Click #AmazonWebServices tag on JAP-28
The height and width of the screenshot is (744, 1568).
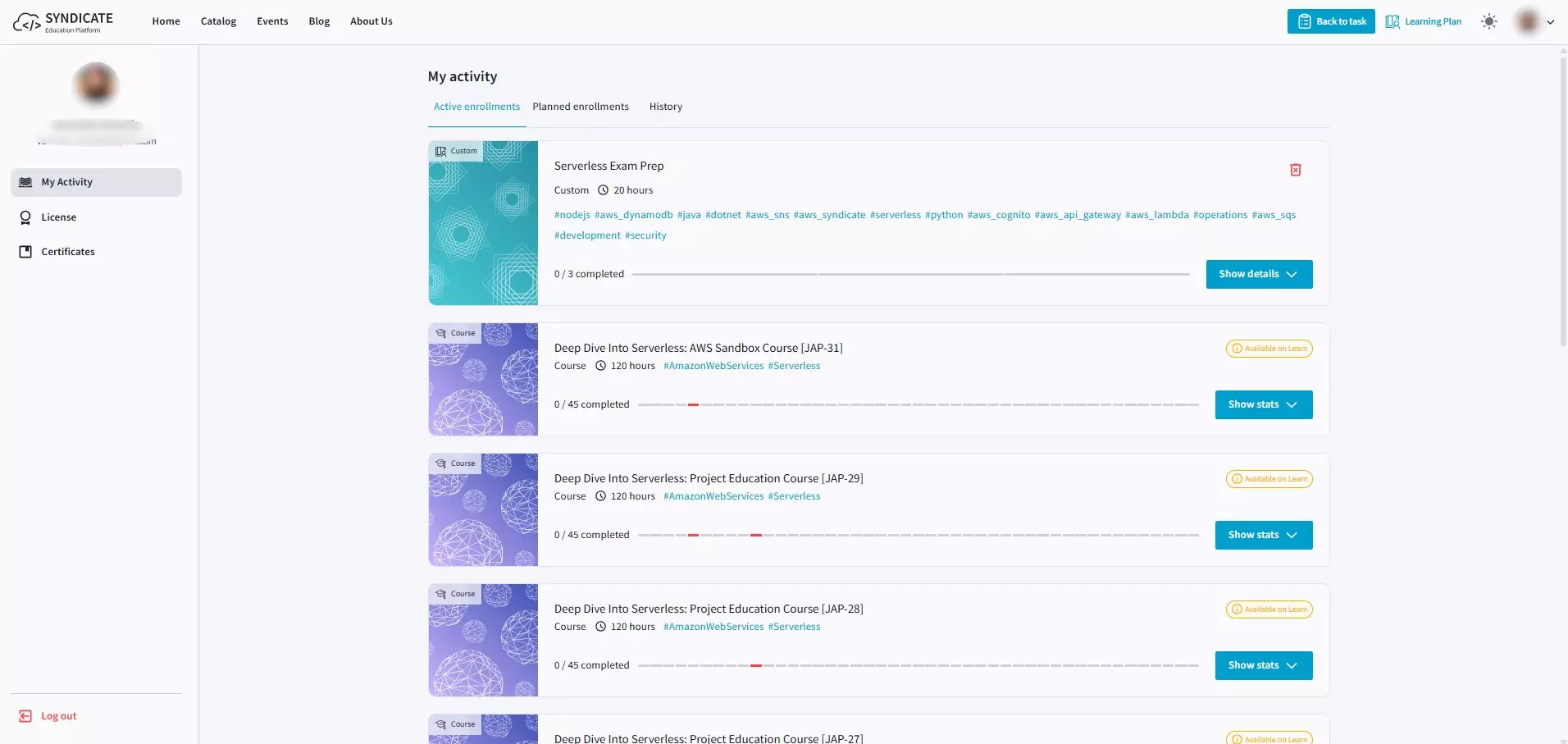pos(713,627)
